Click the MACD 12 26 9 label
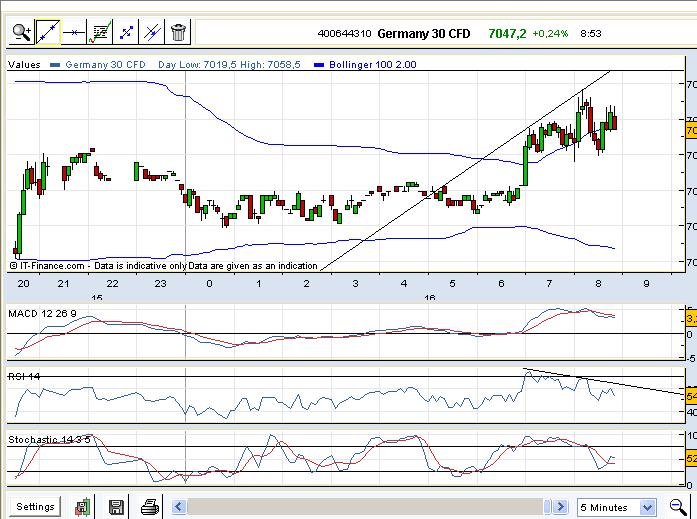Screen dimensions: 697x519 tap(42, 314)
